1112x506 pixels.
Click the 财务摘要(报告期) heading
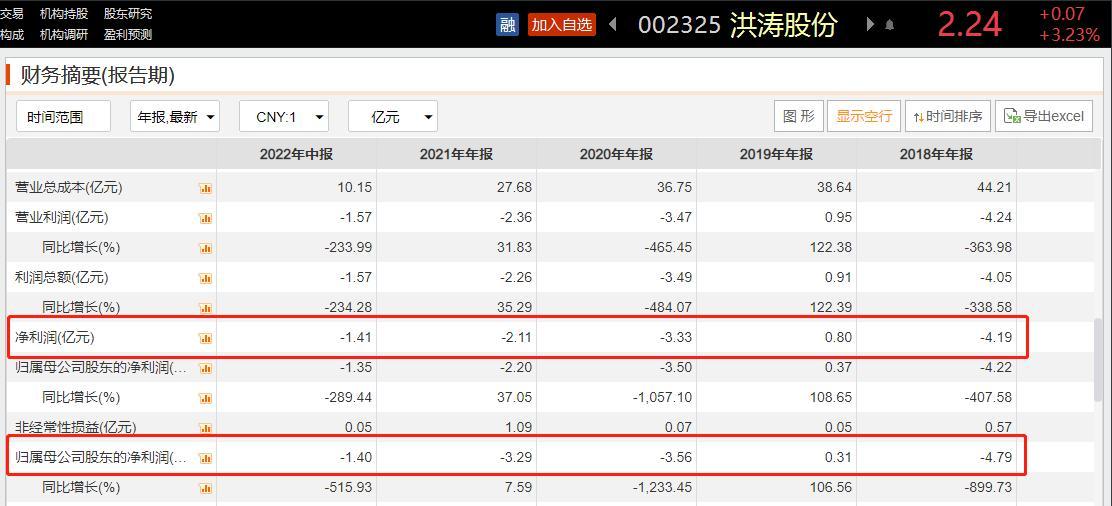97,75
